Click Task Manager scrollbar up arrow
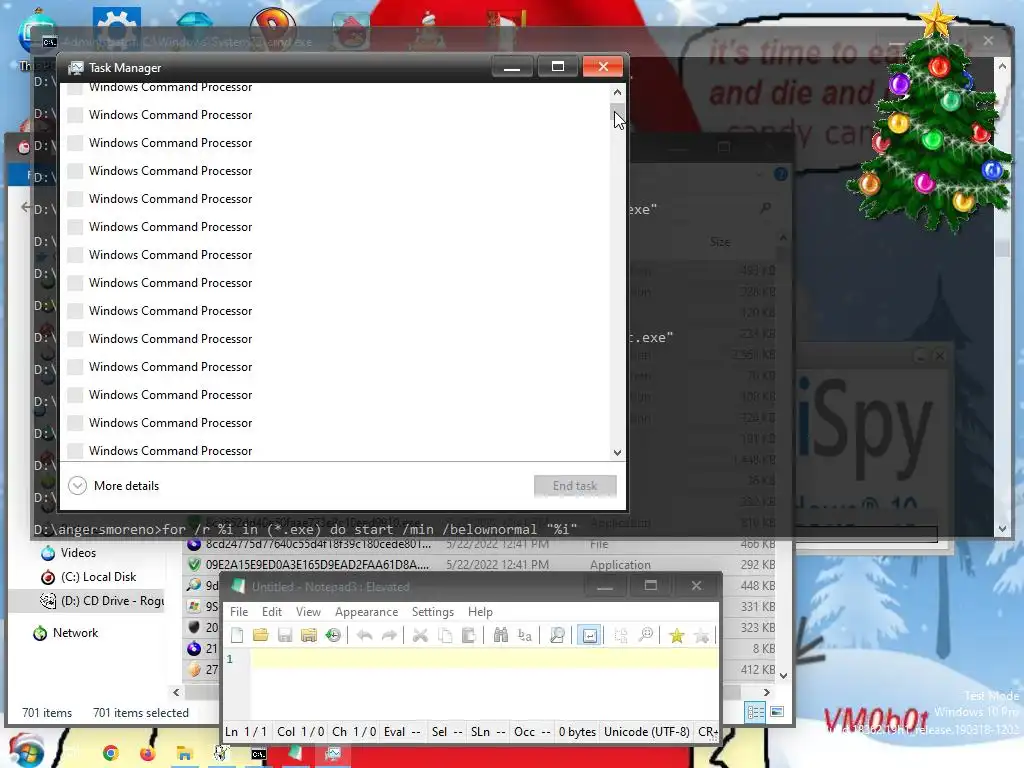 tap(617, 92)
